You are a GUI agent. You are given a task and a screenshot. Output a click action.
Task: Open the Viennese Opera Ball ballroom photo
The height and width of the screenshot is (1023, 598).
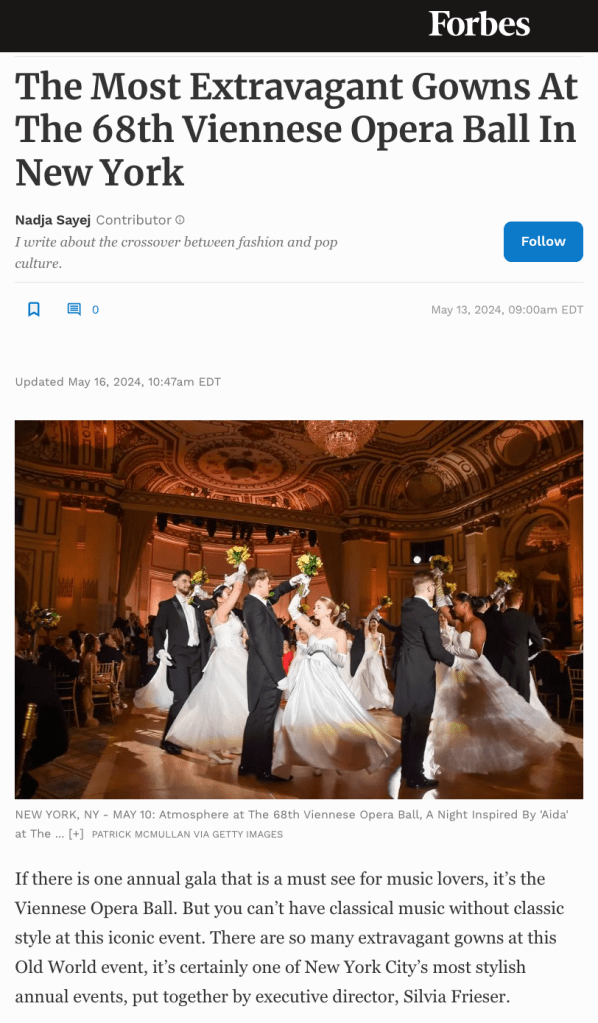299,609
